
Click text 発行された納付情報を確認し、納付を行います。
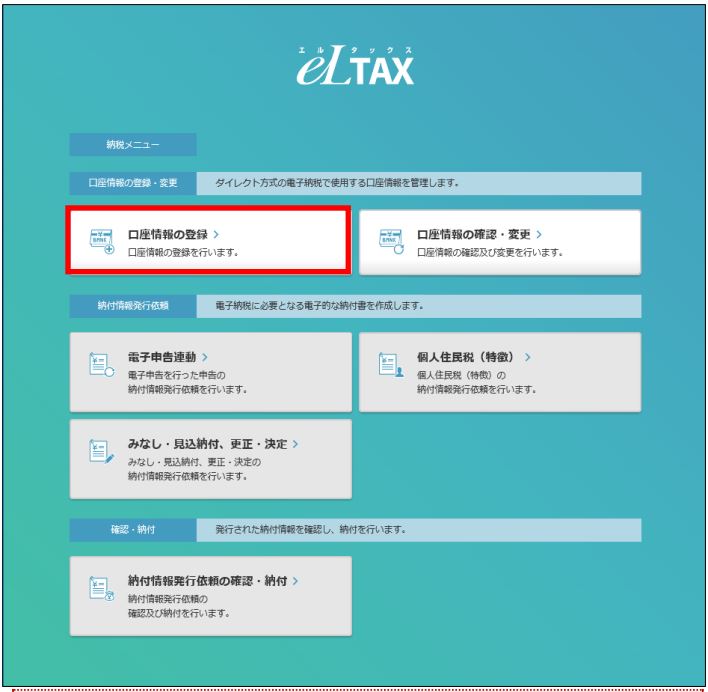point(311,530)
